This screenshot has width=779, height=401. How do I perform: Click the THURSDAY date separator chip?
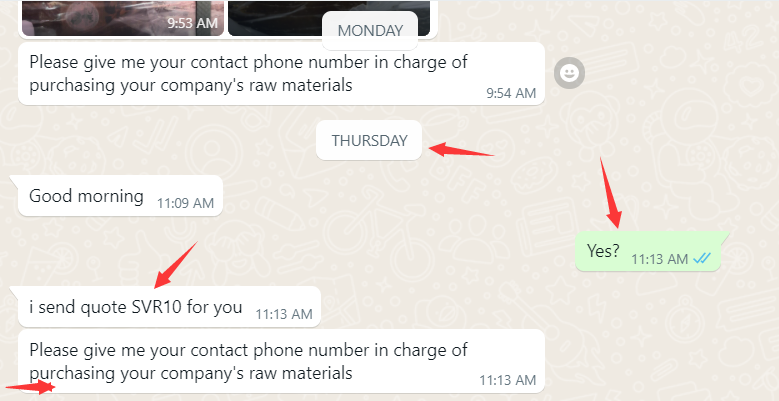[x=369, y=141]
